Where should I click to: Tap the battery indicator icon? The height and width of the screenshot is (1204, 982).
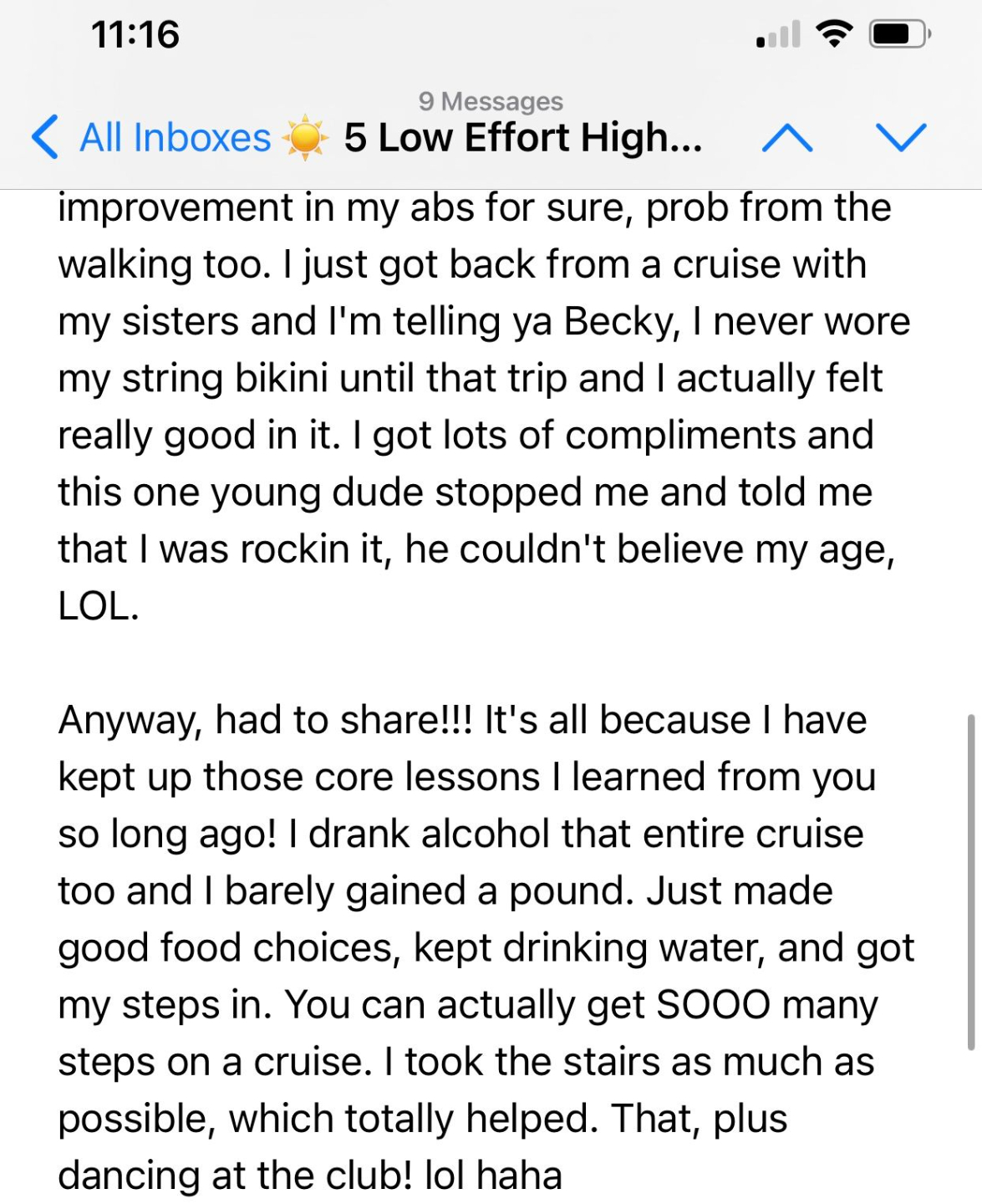(x=900, y=35)
